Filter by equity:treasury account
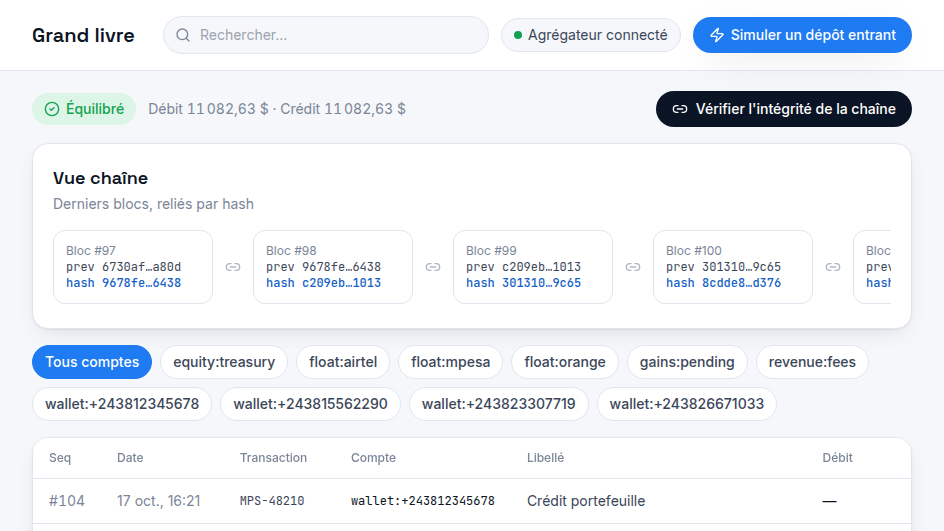The width and height of the screenshot is (944, 531). point(224,362)
